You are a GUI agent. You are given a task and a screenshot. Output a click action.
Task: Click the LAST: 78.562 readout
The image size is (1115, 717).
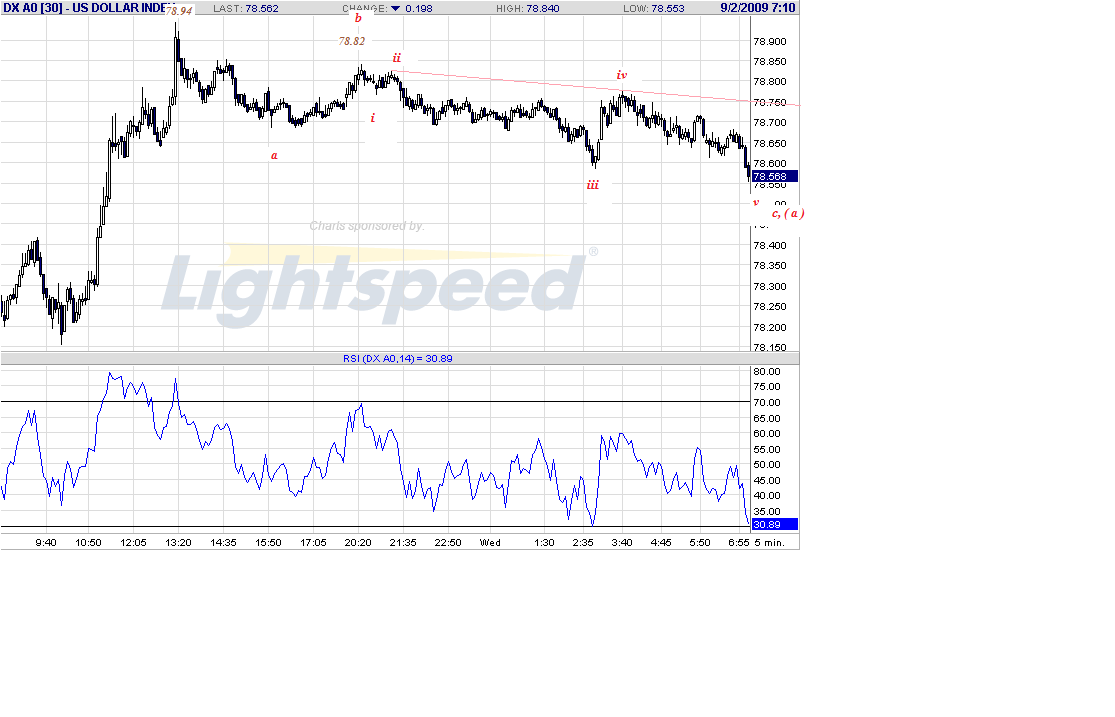pyautogui.click(x=246, y=9)
